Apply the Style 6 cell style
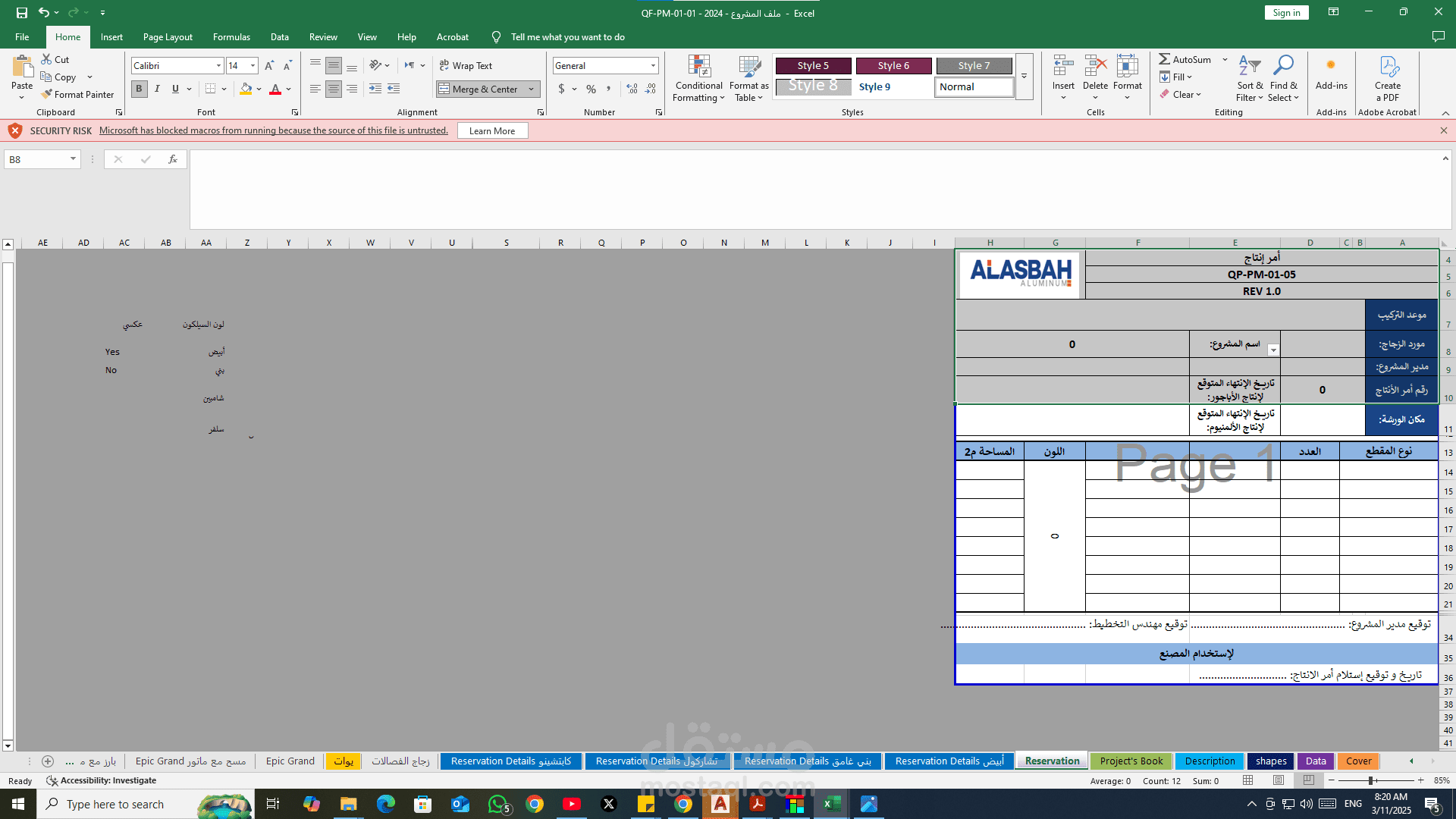This screenshot has width=1456, height=819. [893, 65]
